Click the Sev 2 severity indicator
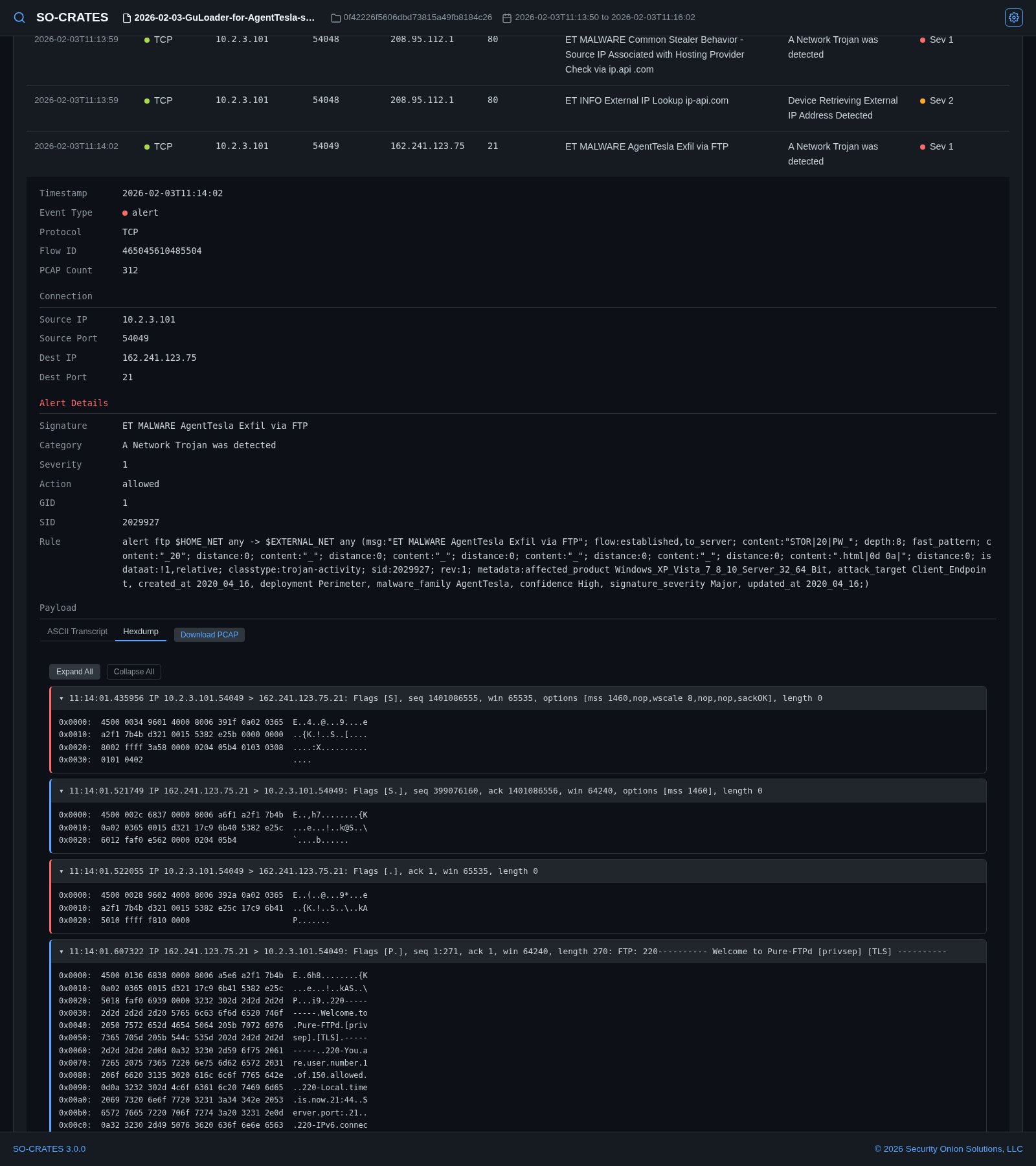Viewport: 1036px width, 1166px height. (936, 100)
